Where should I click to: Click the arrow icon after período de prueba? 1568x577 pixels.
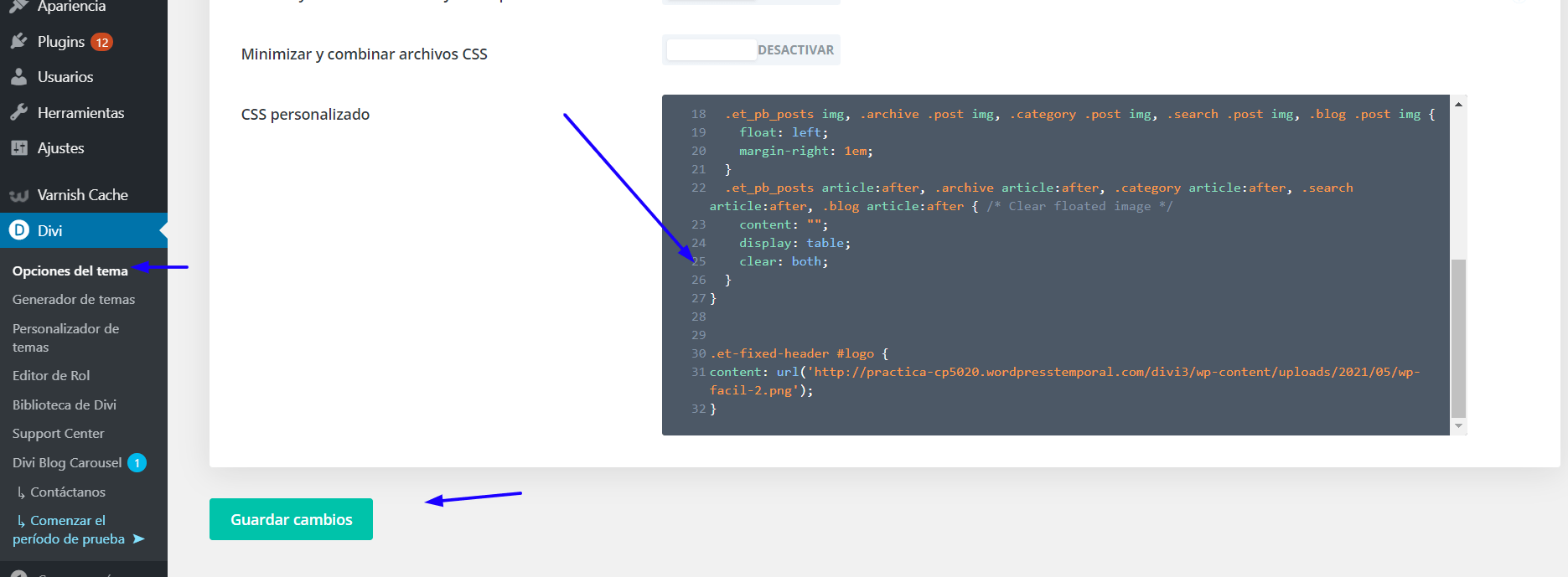coord(138,538)
